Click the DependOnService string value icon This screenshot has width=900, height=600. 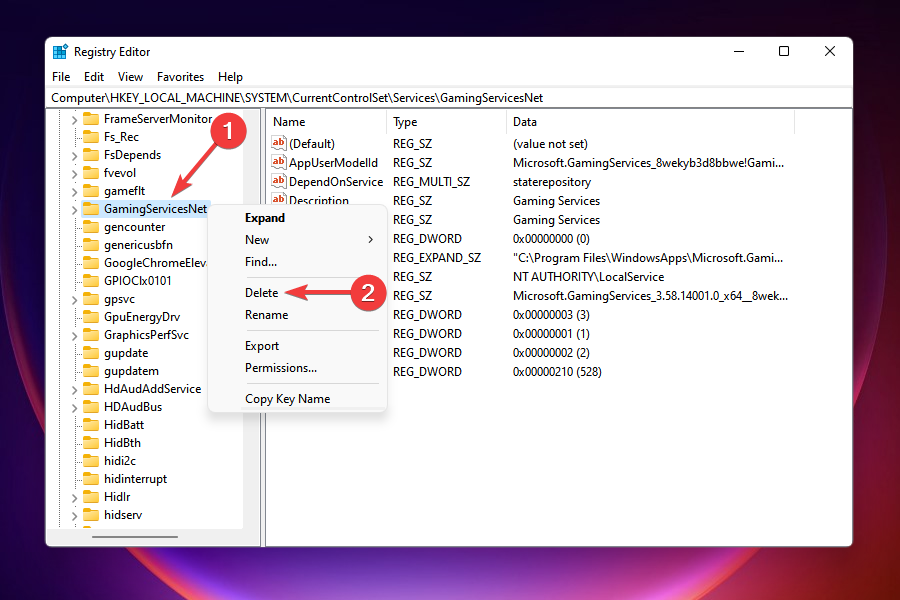pos(278,181)
